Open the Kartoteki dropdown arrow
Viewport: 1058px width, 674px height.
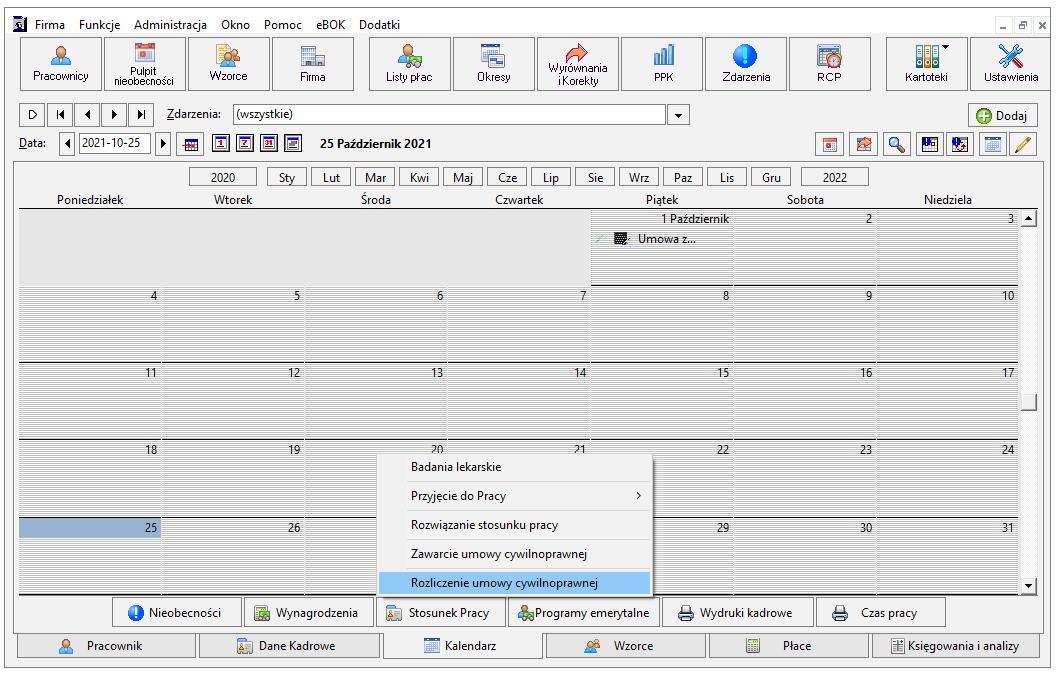pyautogui.click(x=945, y=47)
